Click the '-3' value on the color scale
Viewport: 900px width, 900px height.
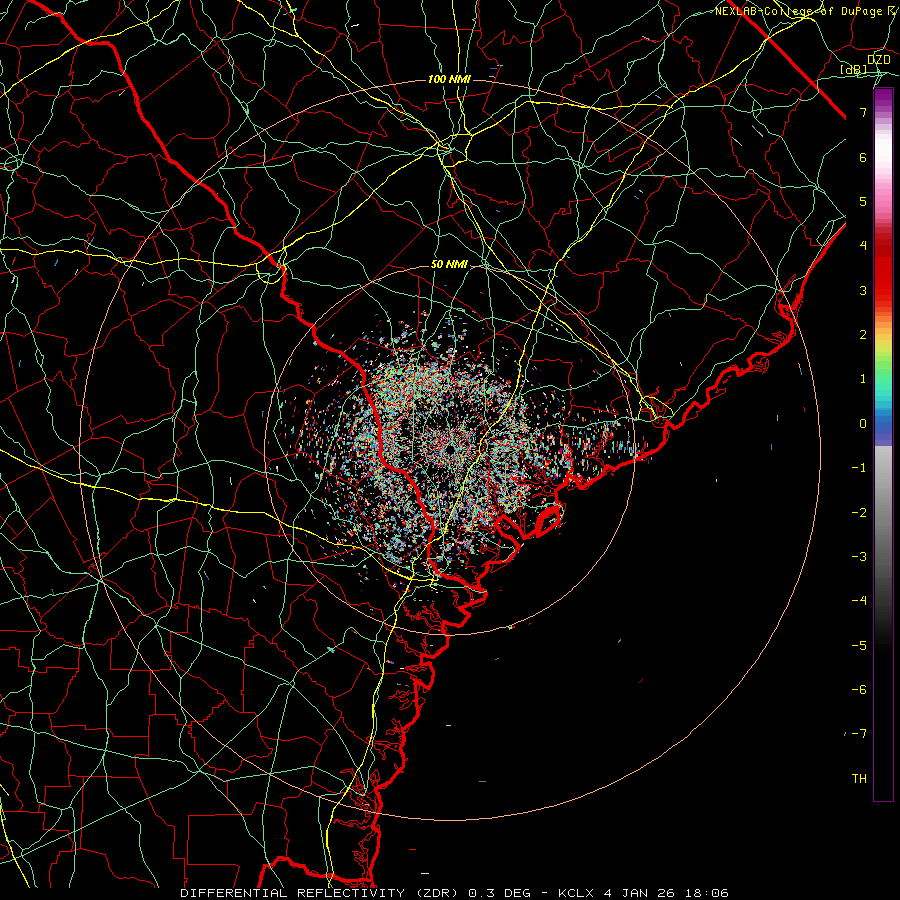coord(859,557)
